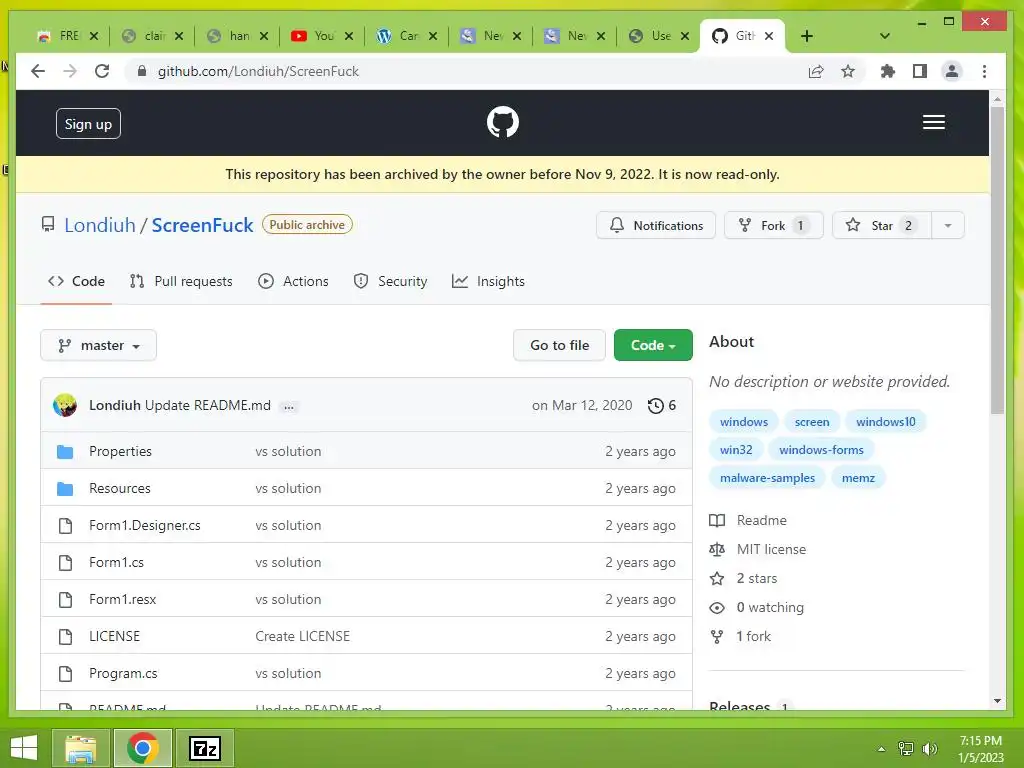Image resolution: width=1024 pixels, height=768 pixels.
Task: Close the YouTube tab
Action: (349, 36)
